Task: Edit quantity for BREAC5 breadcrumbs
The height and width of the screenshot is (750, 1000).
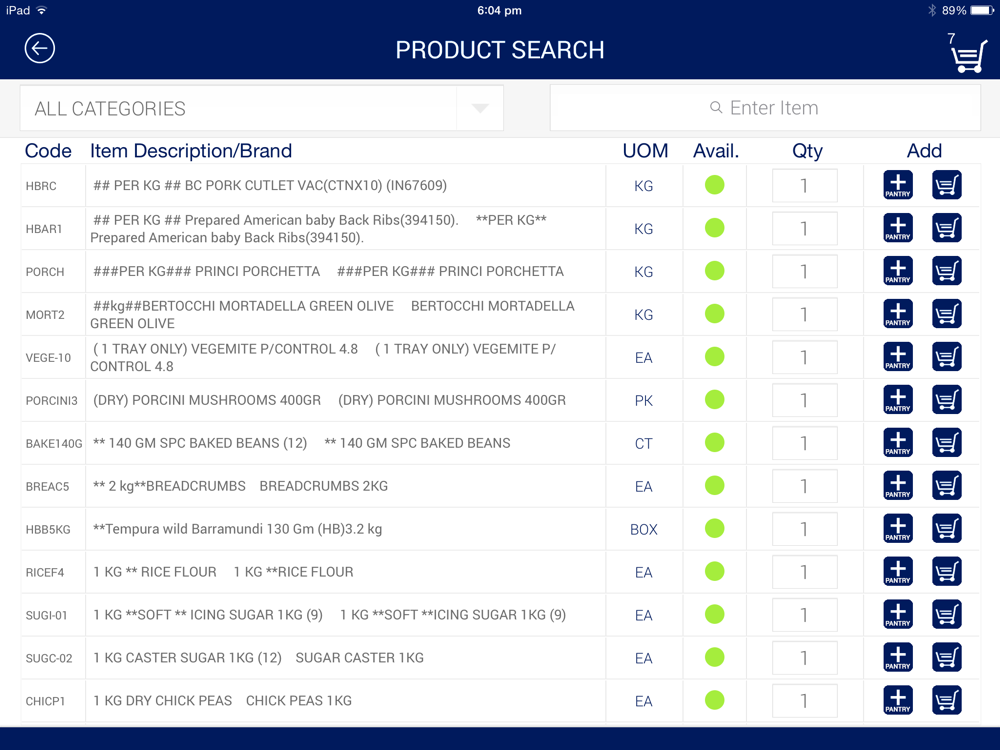Action: coord(804,486)
